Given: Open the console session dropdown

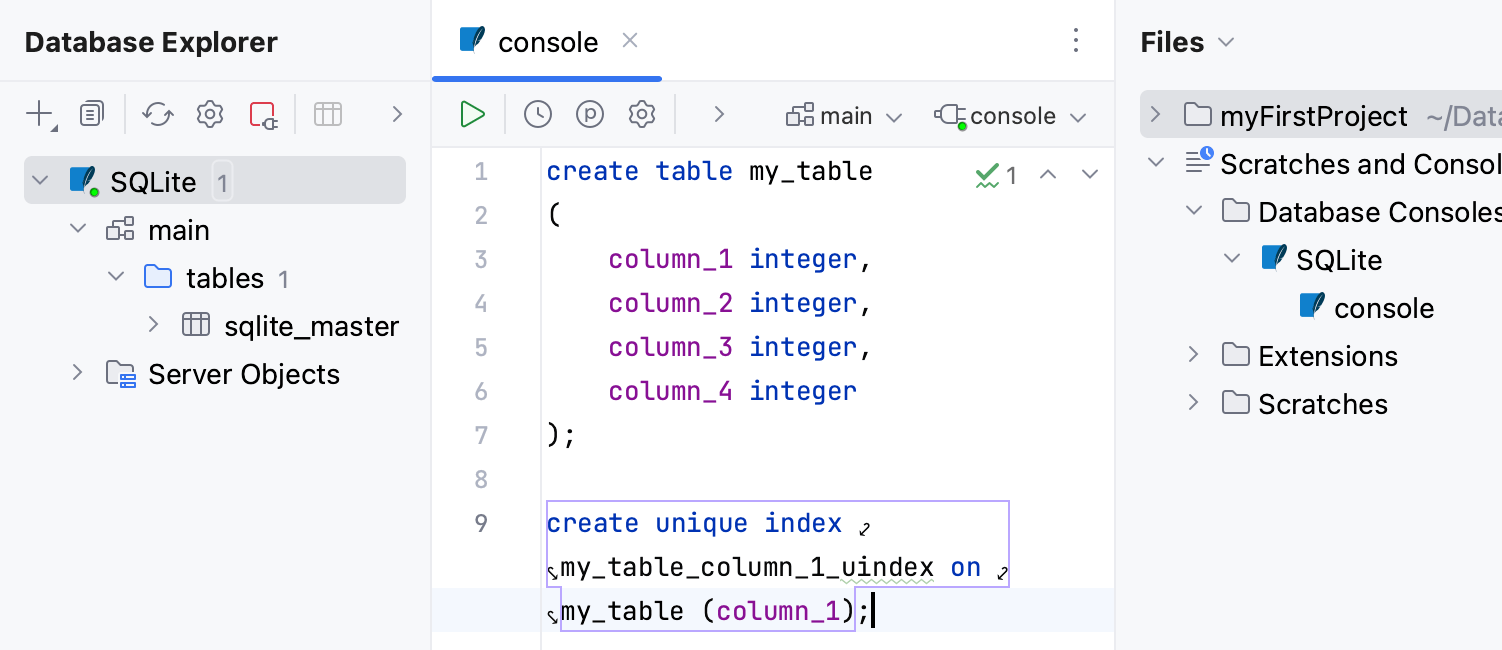Looking at the screenshot, I should [1011, 116].
